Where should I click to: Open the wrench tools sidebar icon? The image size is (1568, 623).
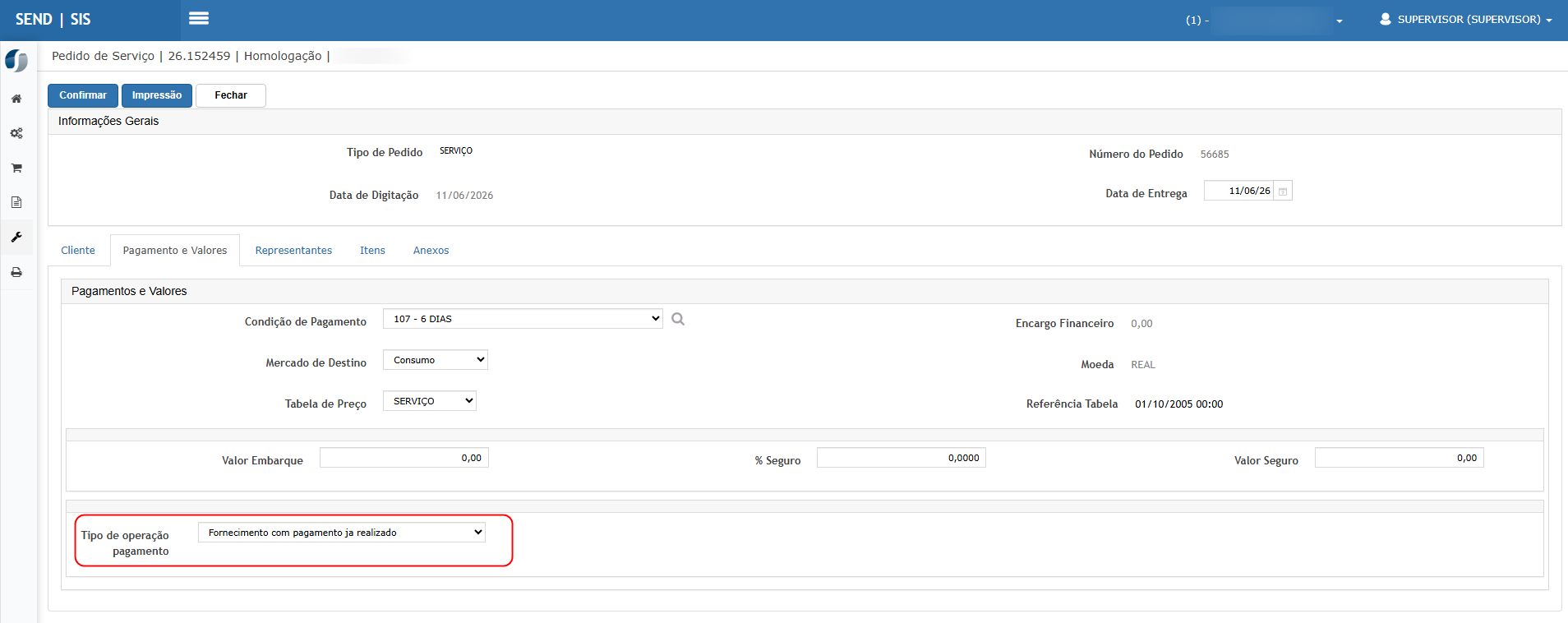click(16, 237)
